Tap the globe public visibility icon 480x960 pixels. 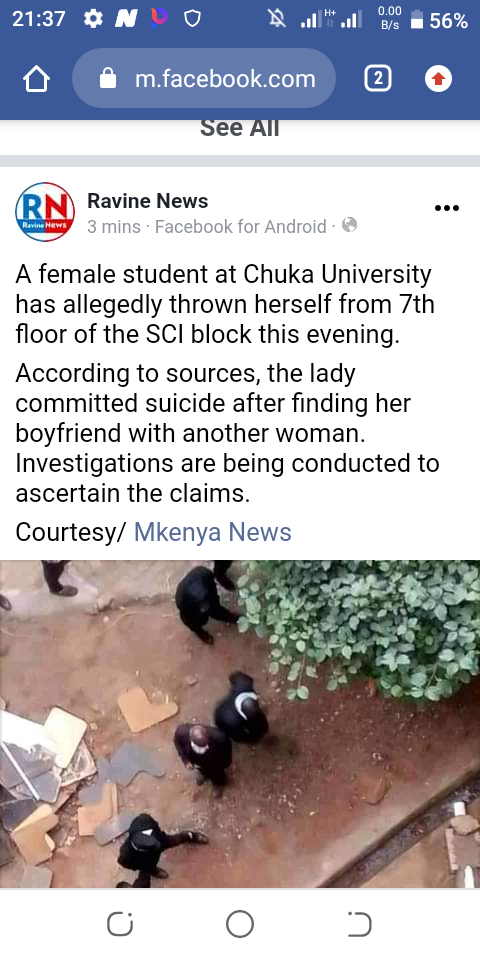pos(350,226)
